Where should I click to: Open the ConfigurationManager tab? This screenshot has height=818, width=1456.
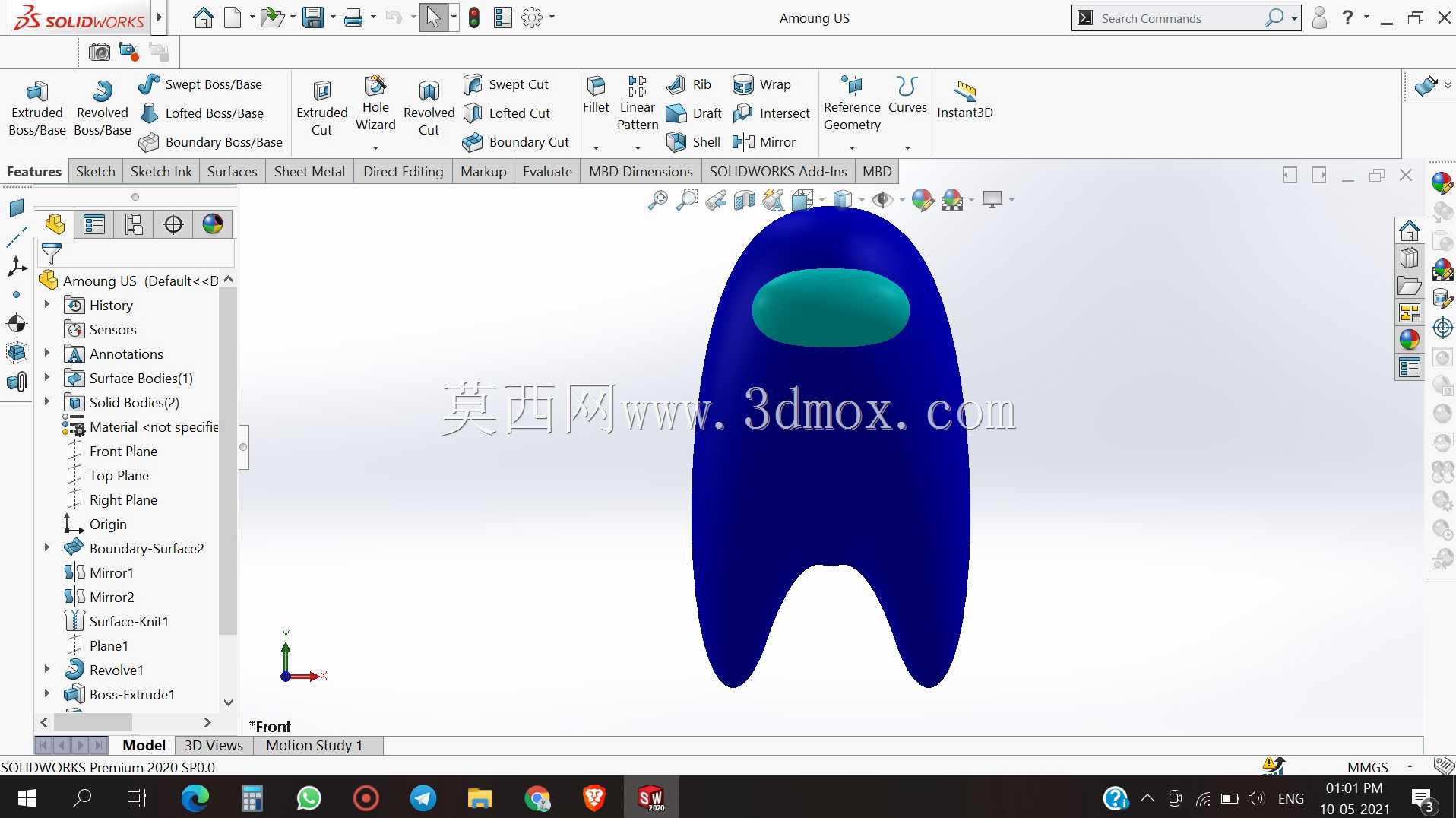[x=134, y=224]
